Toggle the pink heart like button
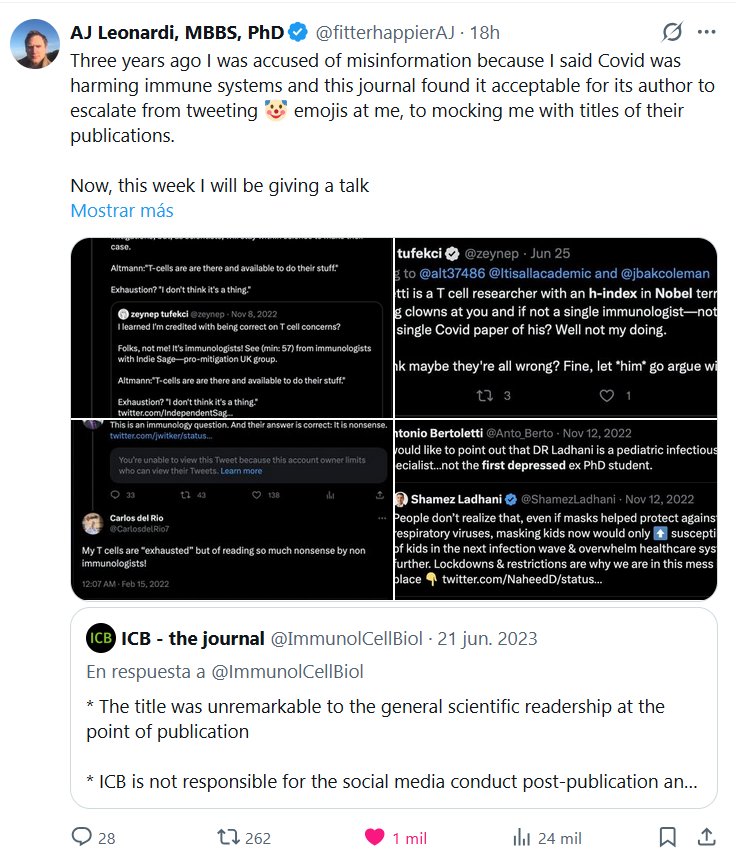Viewport: 736px width, 860px height. [373, 837]
